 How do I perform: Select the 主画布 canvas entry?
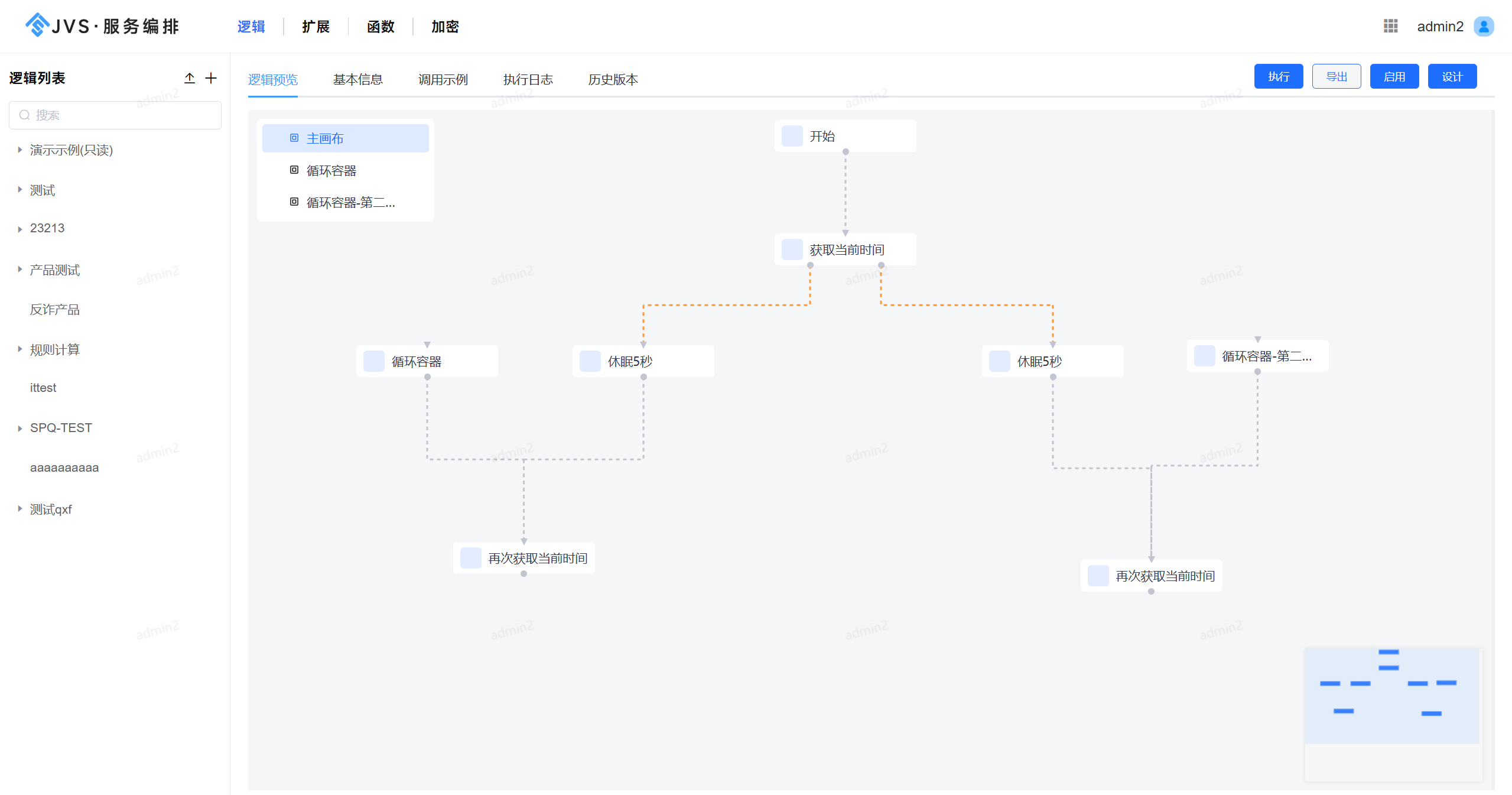(345, 138)
